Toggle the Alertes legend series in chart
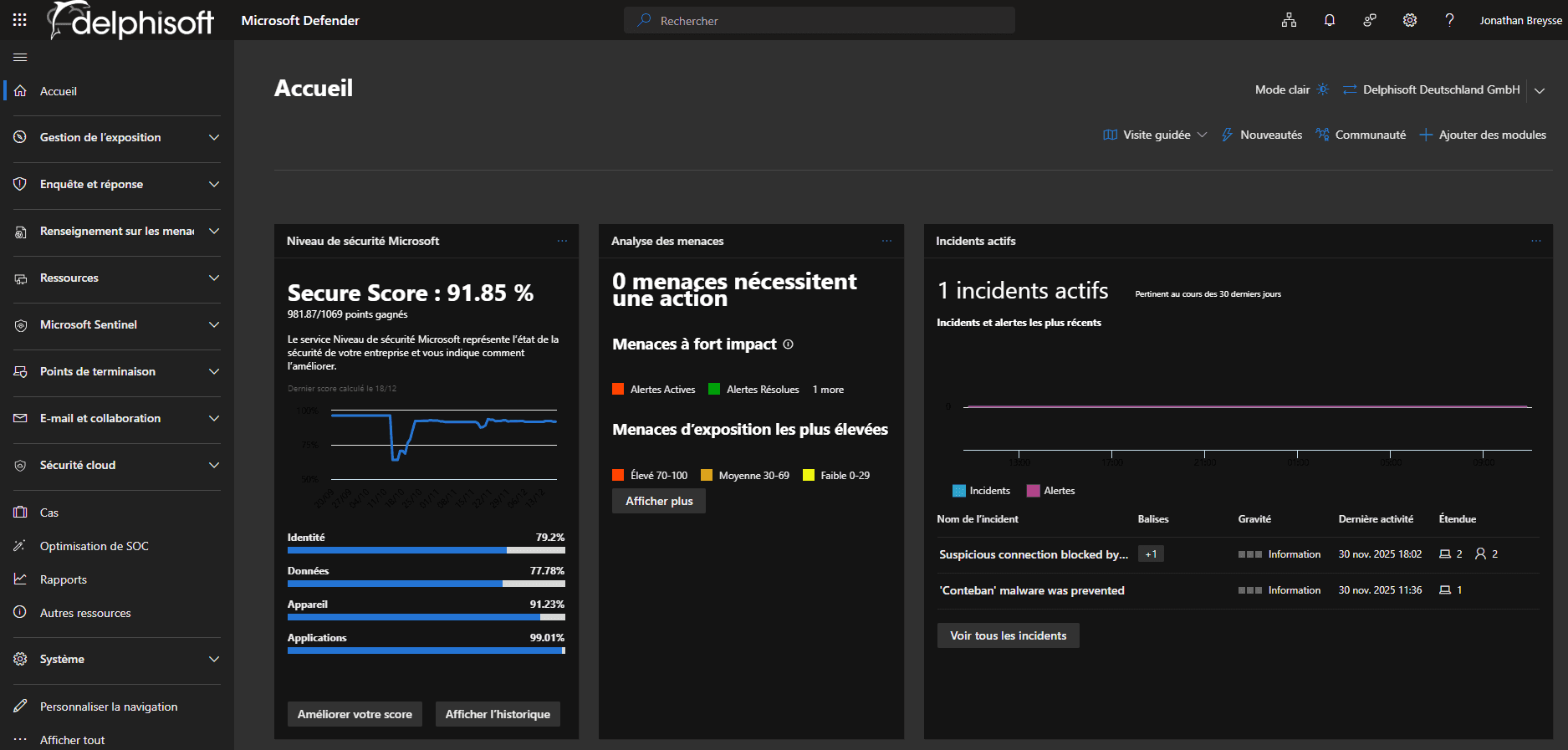The image size is (1568, 750). [1051, 491]
